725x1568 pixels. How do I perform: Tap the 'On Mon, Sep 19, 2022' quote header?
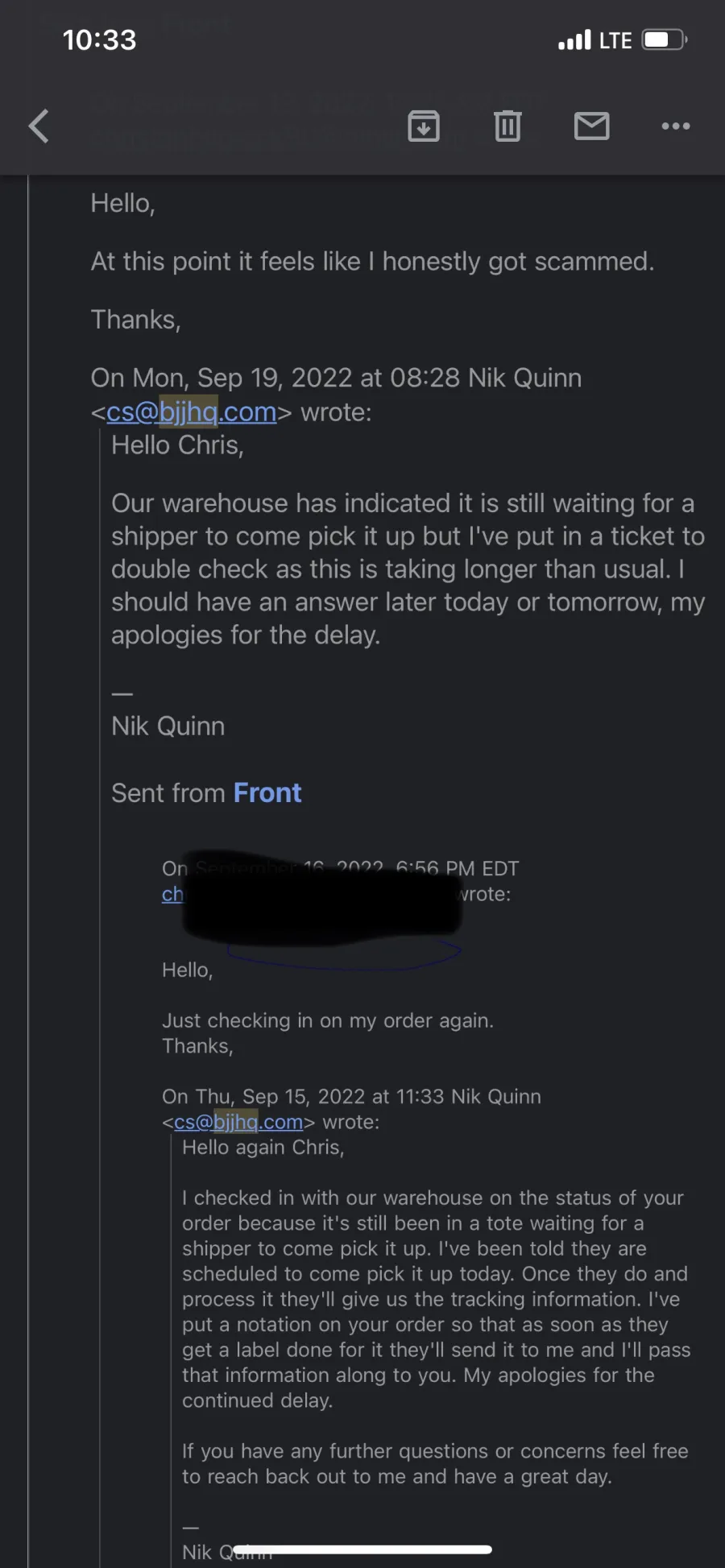(336, 378)
